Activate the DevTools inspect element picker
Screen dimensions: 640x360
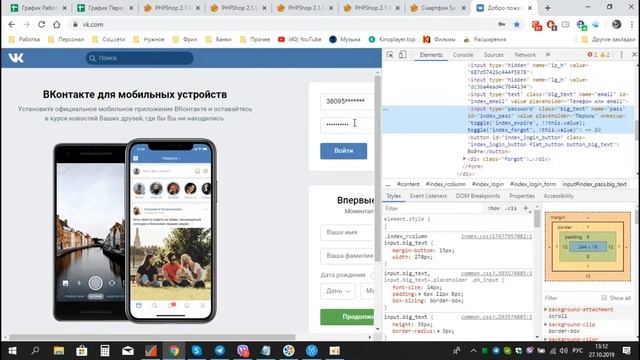pos(390,55)
